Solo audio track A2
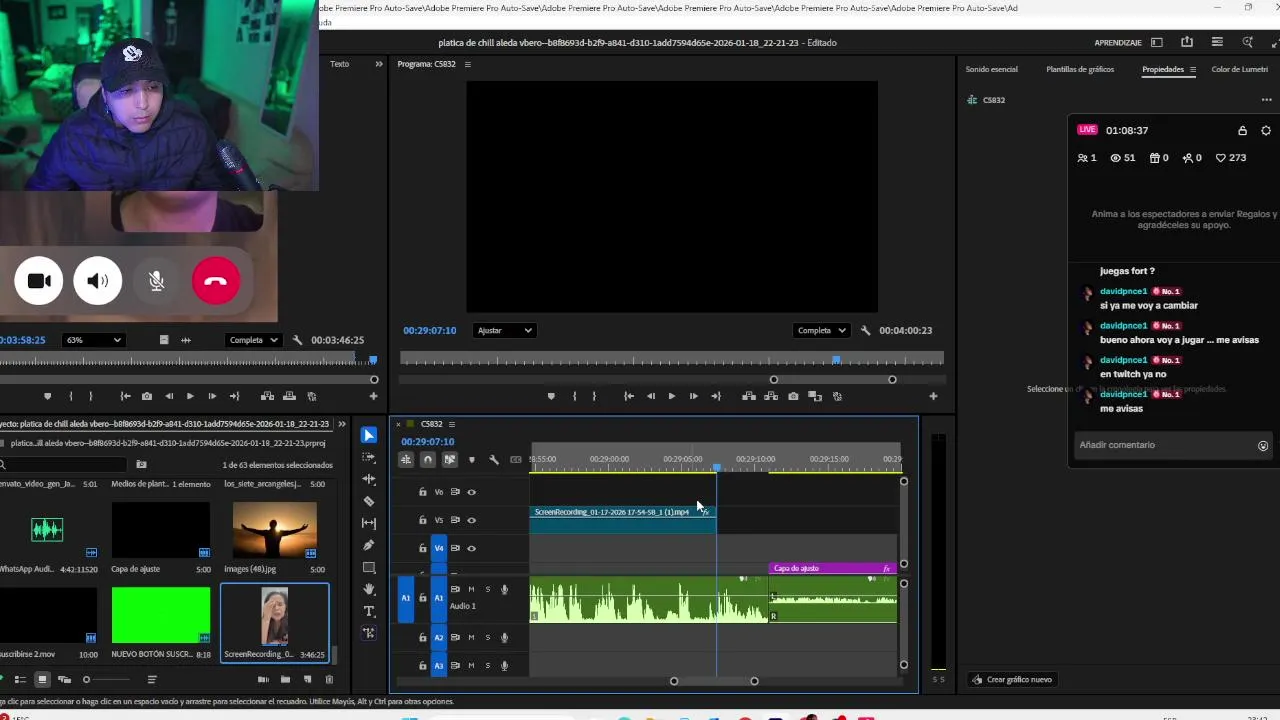Screen dimensions: 1280x720 [x=487, y=637]
